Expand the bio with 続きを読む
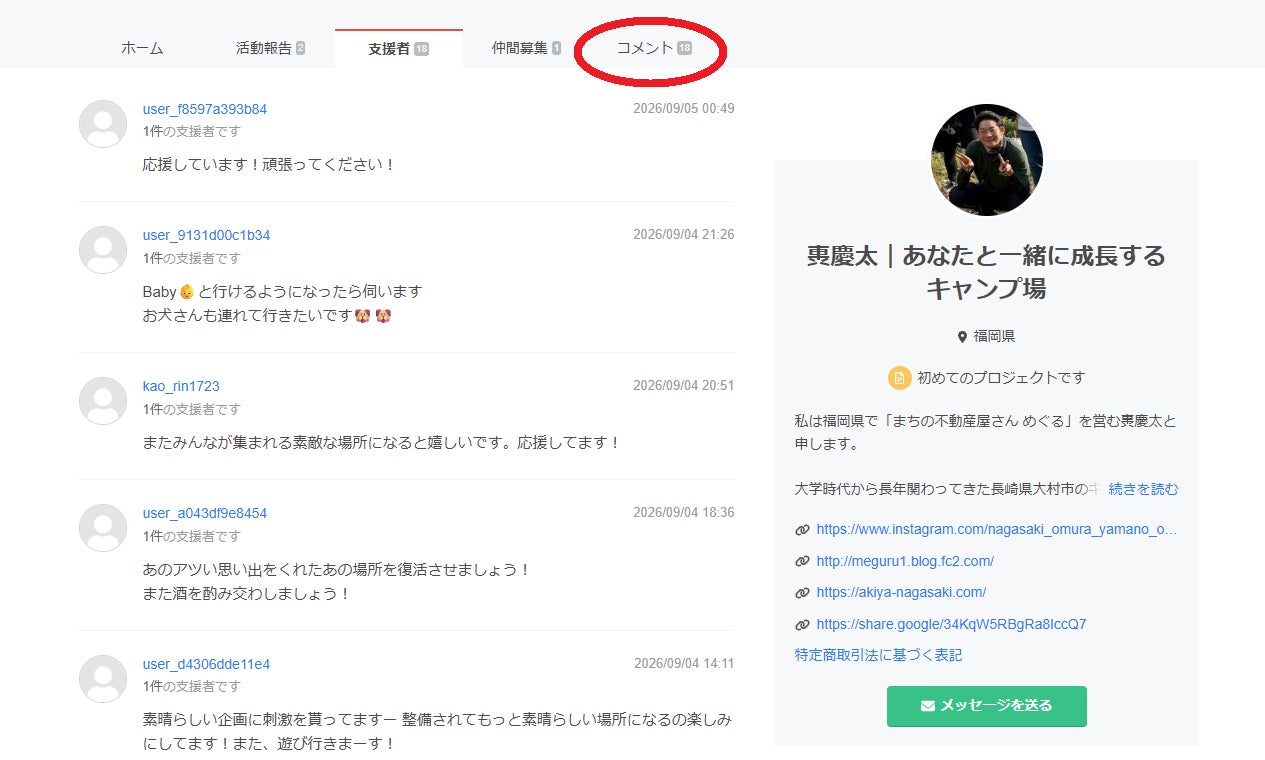This screenshot has width=1265, height=760. (1144, 489)
